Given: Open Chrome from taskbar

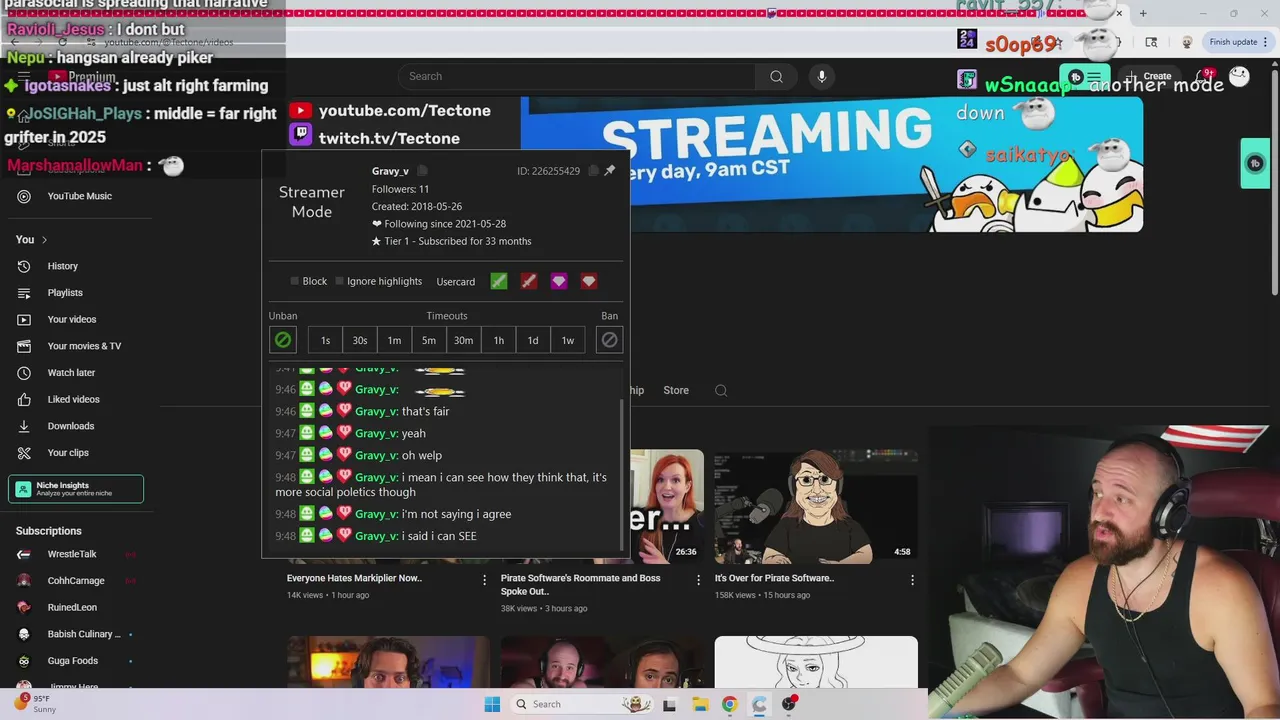Looking at the screenshot, I should point(729,704).
